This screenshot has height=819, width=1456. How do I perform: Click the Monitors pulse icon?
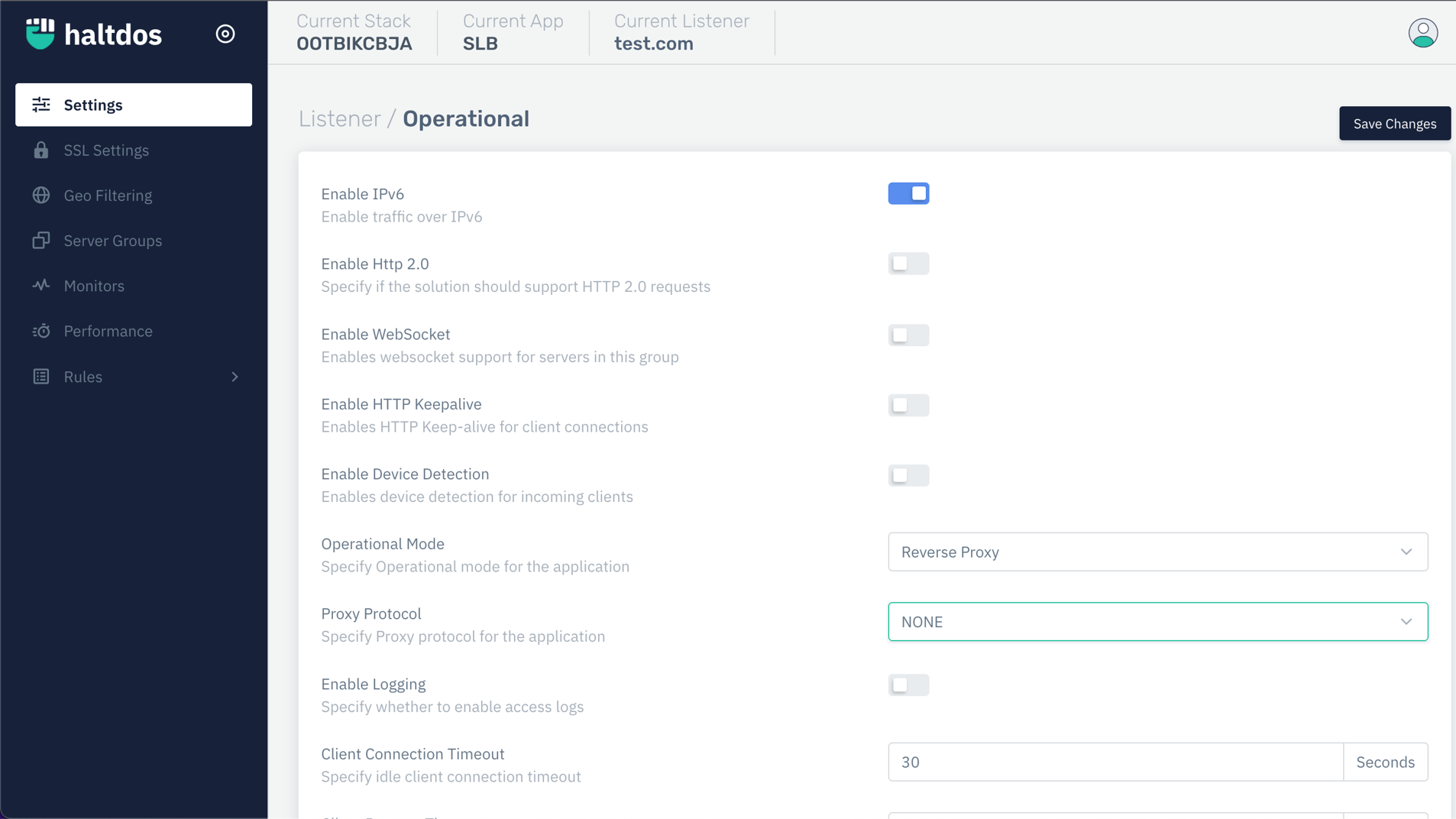point(41,286)
